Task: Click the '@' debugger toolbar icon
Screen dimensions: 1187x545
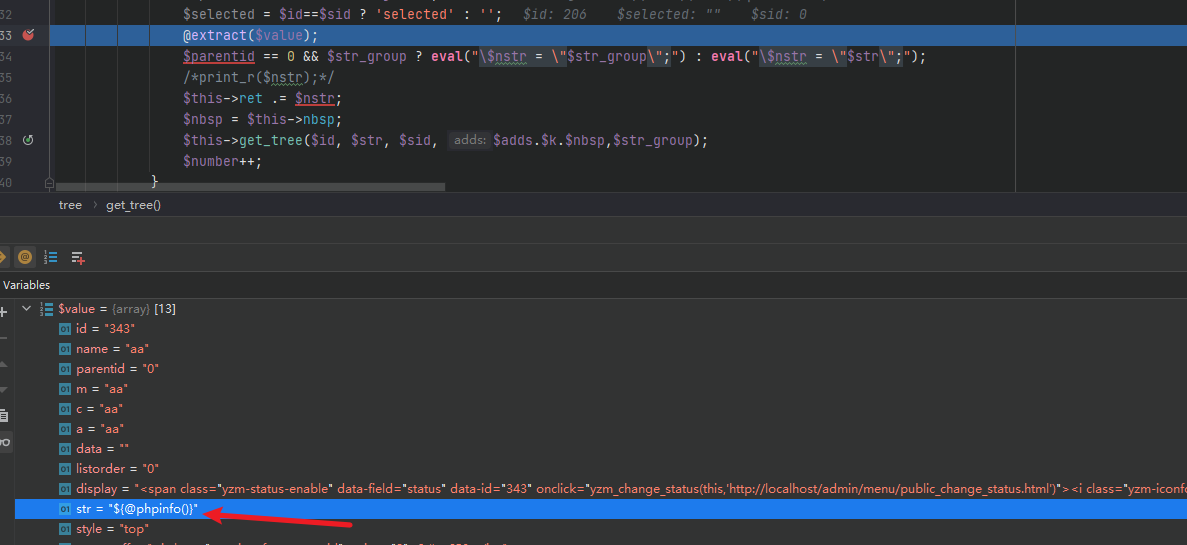Action: pos(25,257)
